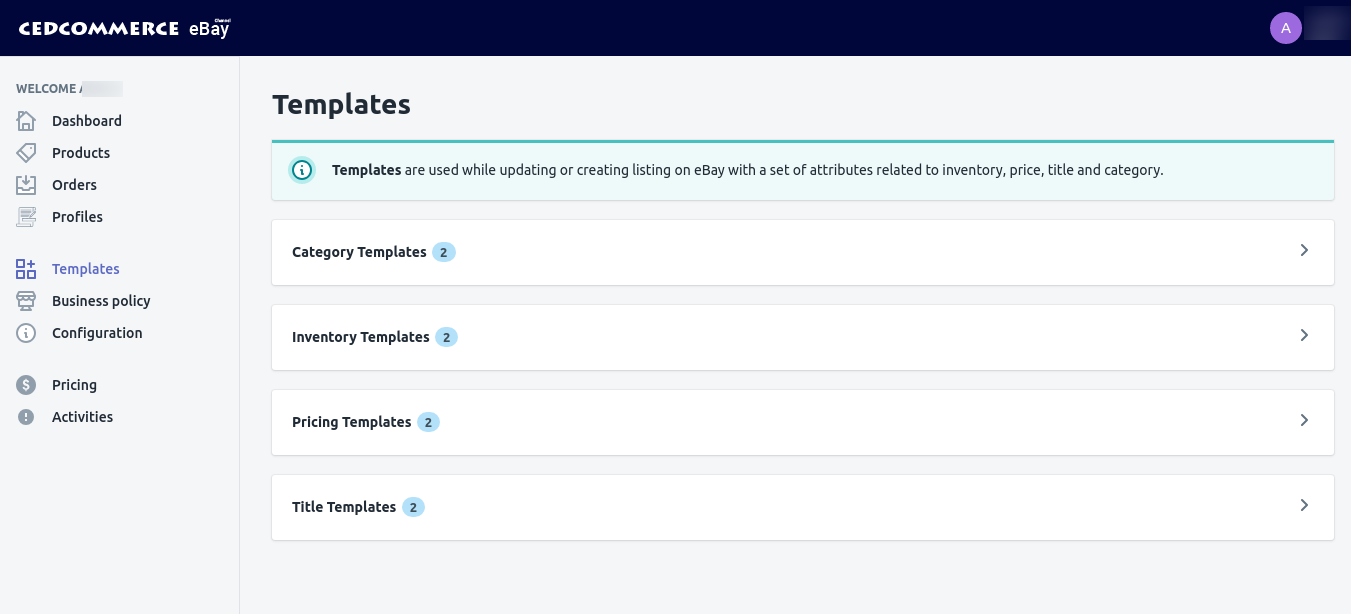
Task: Expand Pricing Templates chevron arrow
Action: tap(1304, 420)
